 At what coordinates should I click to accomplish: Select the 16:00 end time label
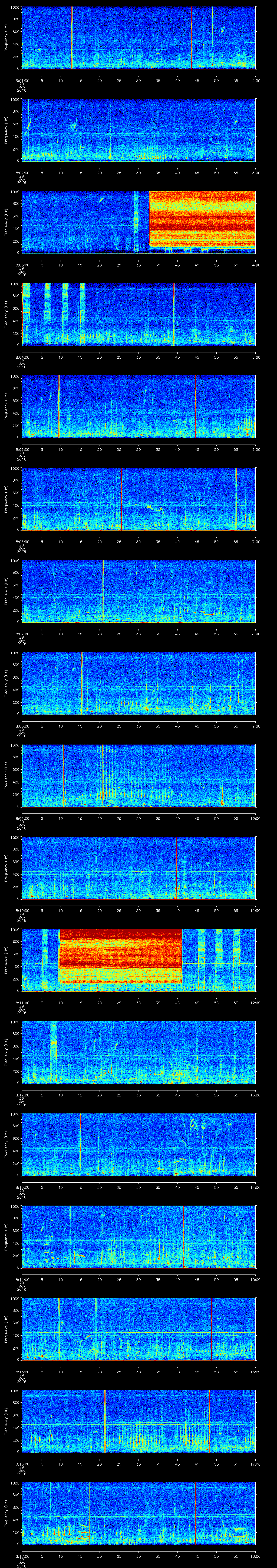[256, 1372]
